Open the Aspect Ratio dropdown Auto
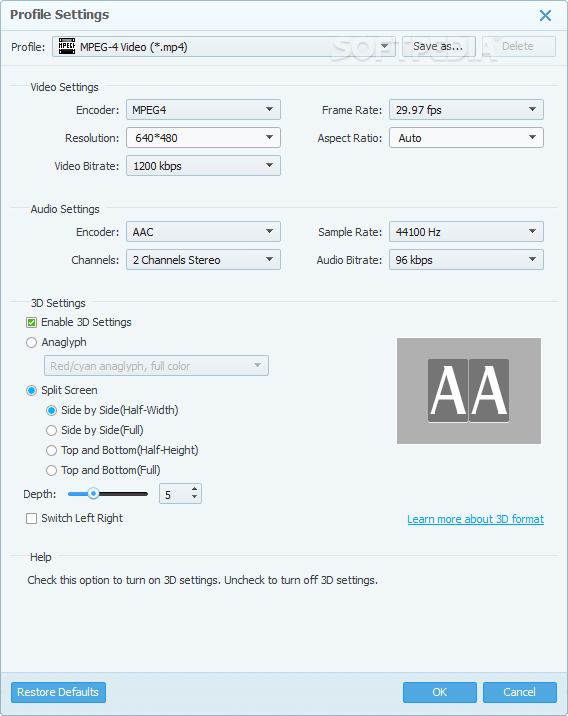 click(466, 137)
